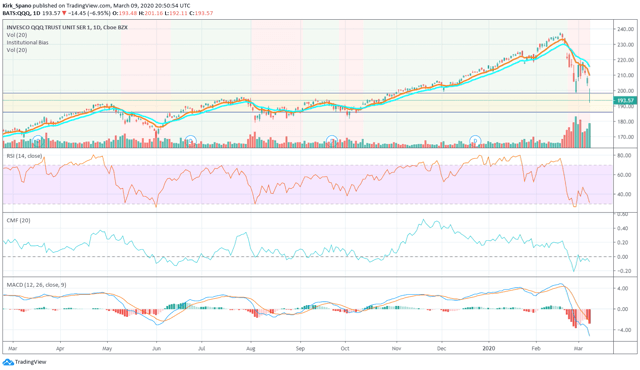The image size is (640, 370).
Task: Open the dividend marker in late September
Action: [x=332, y=141]
